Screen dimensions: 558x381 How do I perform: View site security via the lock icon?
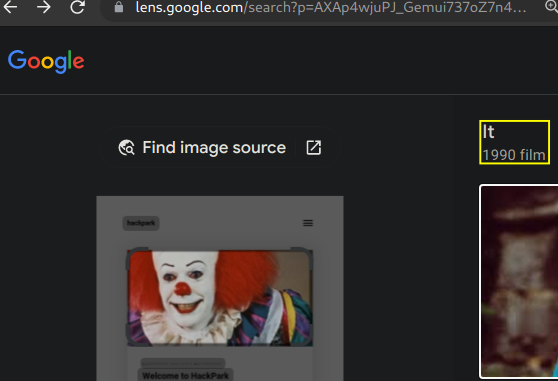pos(119,7)
